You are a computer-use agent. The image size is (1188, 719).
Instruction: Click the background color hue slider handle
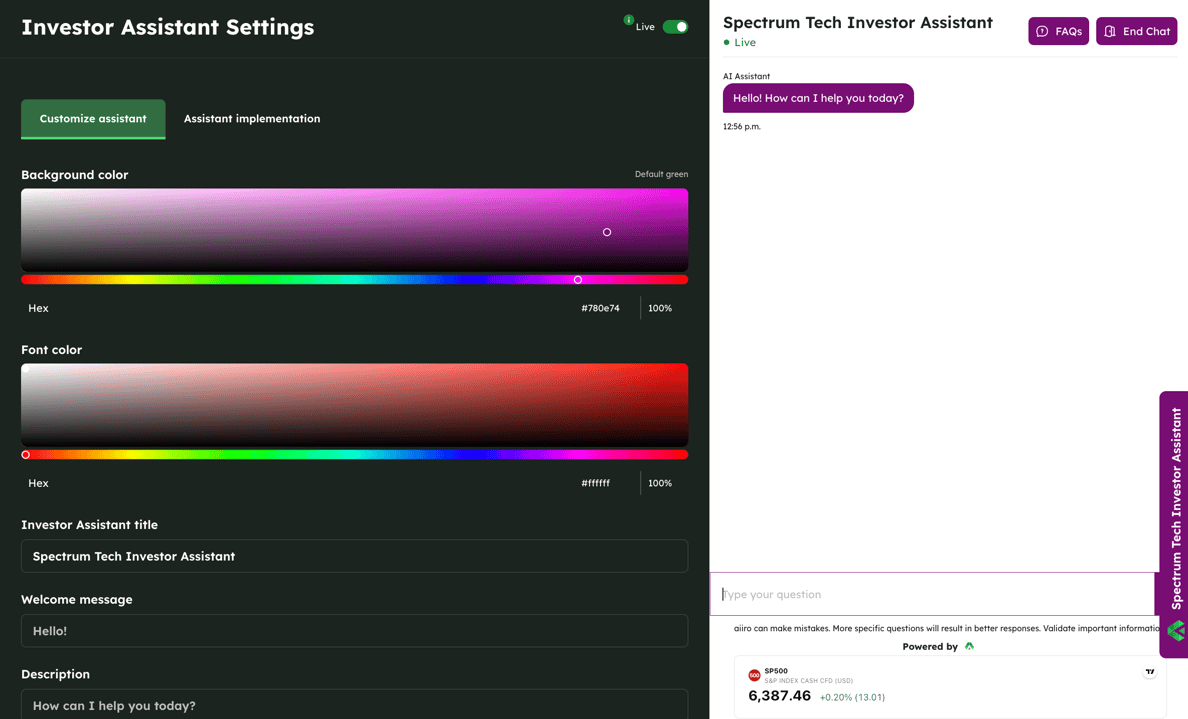(x=578, y=280)
